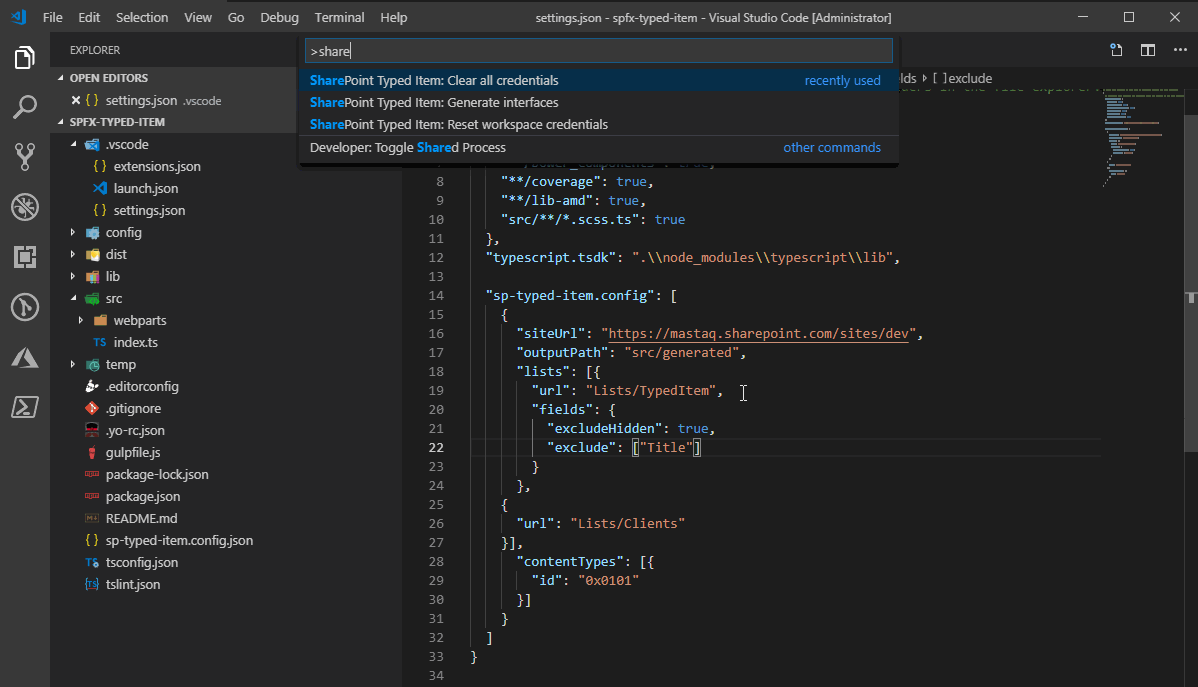The width and height of the screenshot is (1198, 687).
Task: Click the Explorer files icon
Action: click(25, 58)
